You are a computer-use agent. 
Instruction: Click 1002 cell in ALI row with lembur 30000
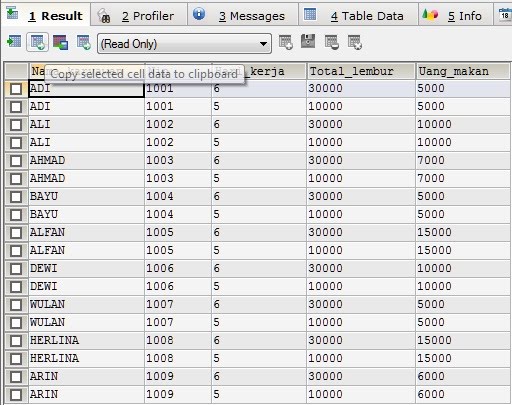point(178,124)
